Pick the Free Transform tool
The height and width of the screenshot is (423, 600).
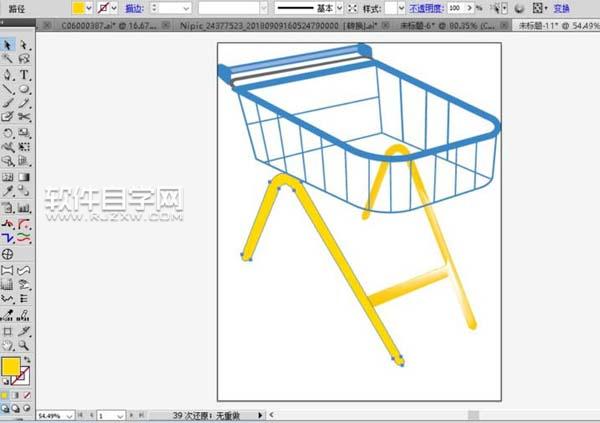[x=24, y=147]
